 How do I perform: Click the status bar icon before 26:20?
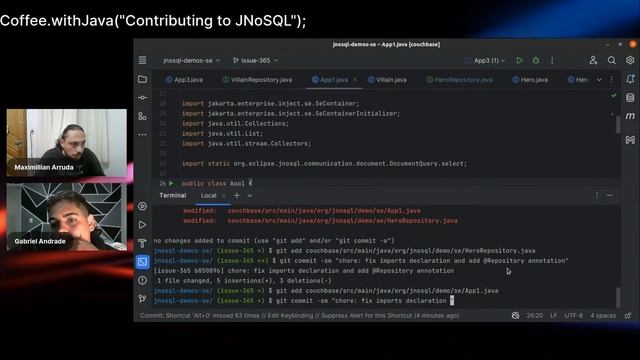(x=515, y=316)
